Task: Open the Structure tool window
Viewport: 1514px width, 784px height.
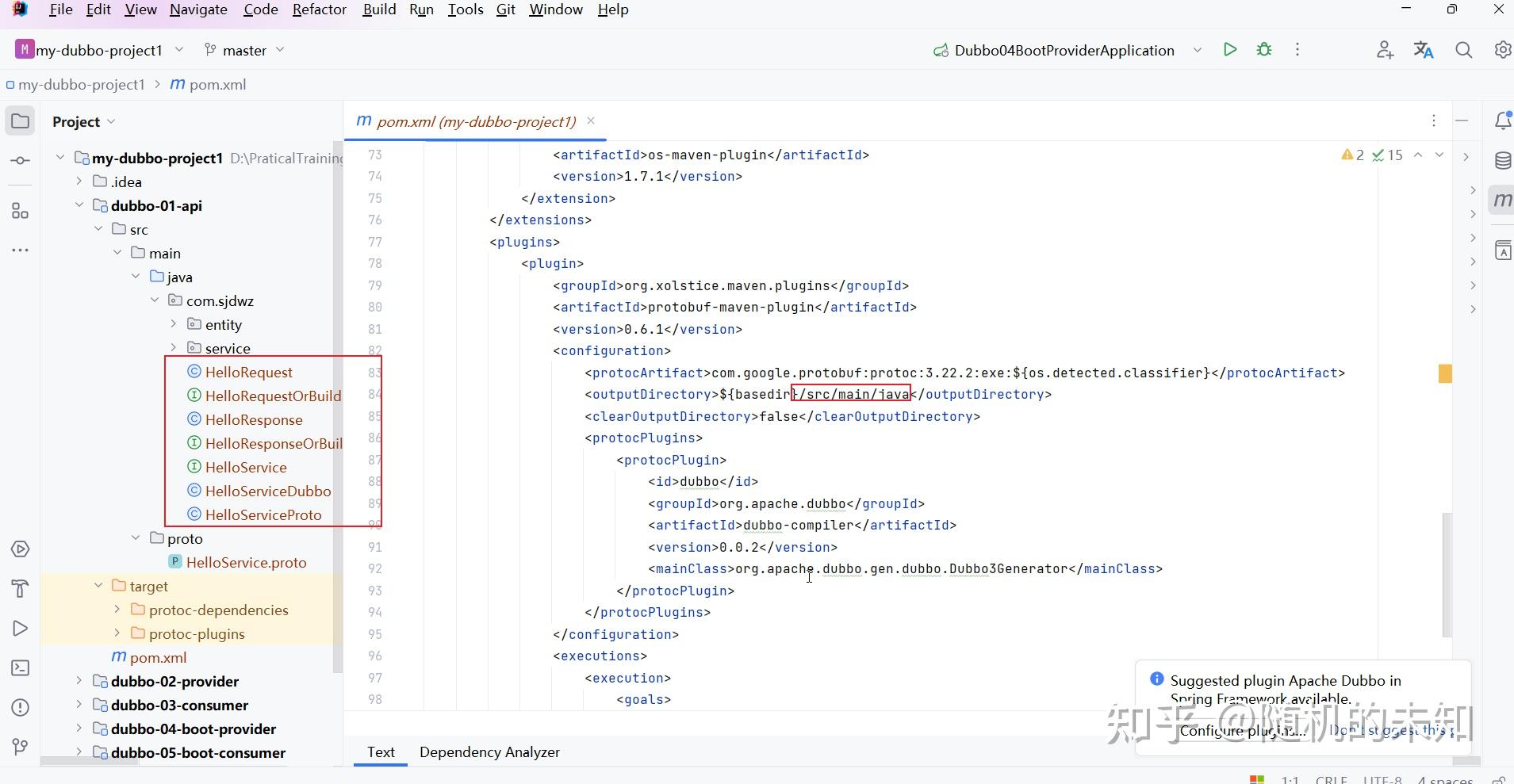Action: [x=20, y=212]
